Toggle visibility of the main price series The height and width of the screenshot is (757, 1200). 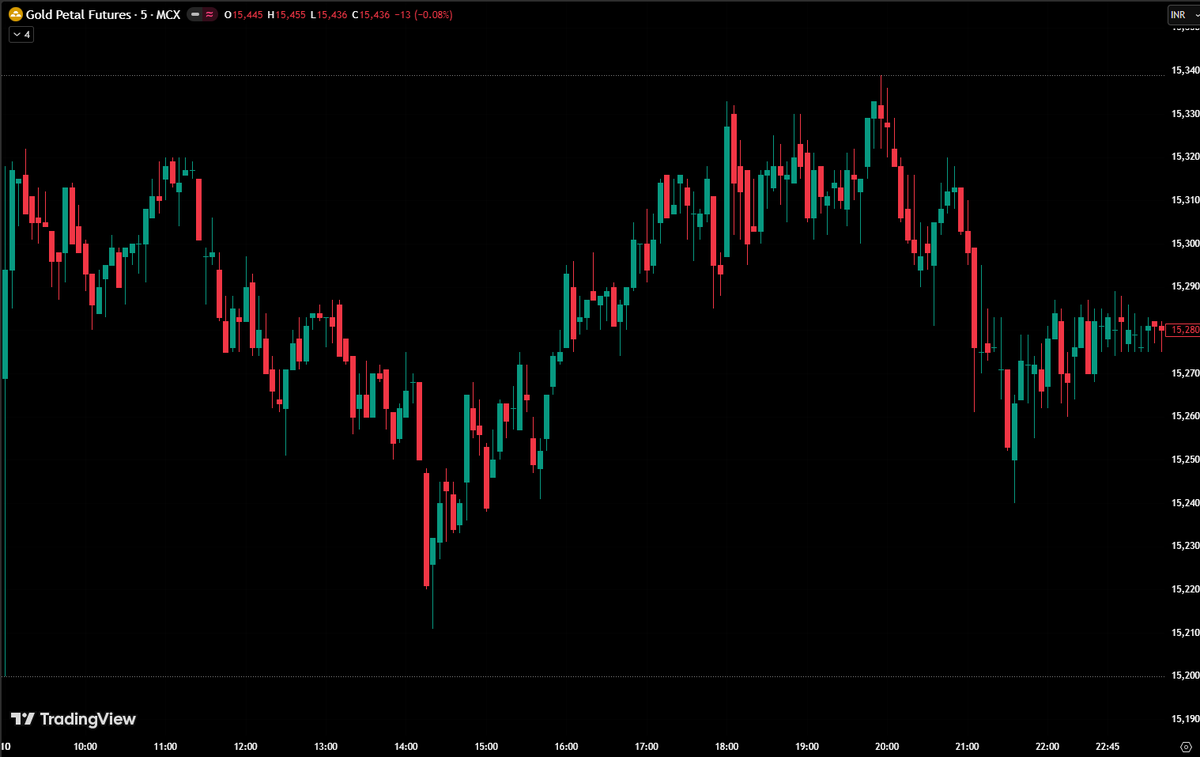195,14
